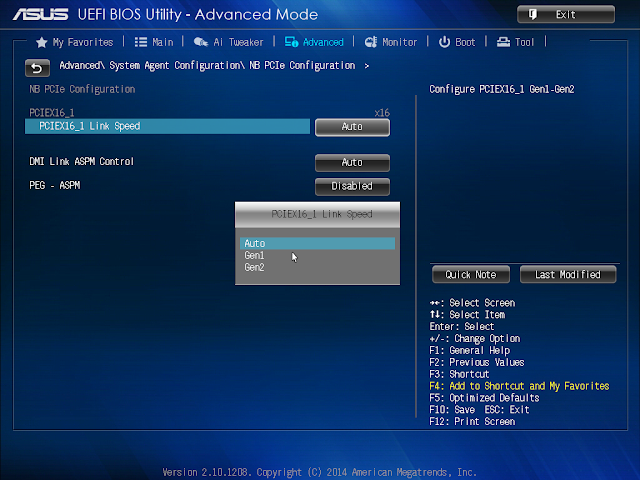The width and height of the screenshot is (640, 480).
Task: Click the x16 value text
Action: pos(382,113)
